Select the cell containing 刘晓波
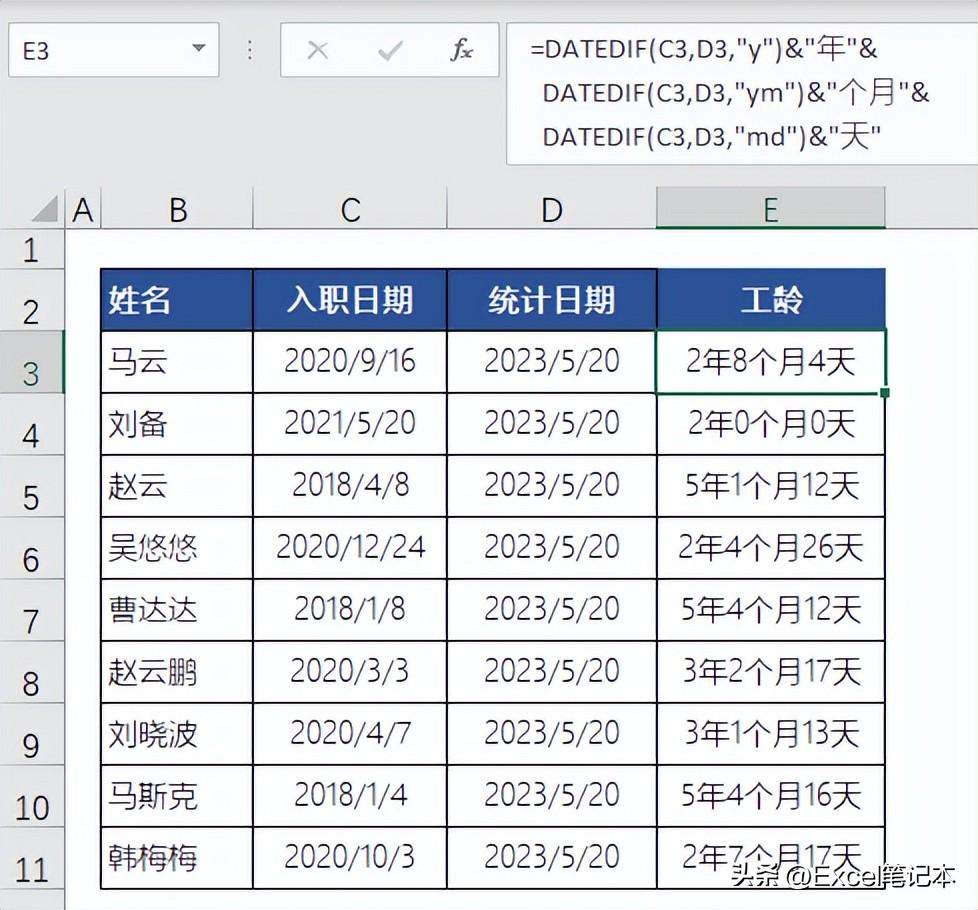 pyautogui.click(x=177, y=734)
